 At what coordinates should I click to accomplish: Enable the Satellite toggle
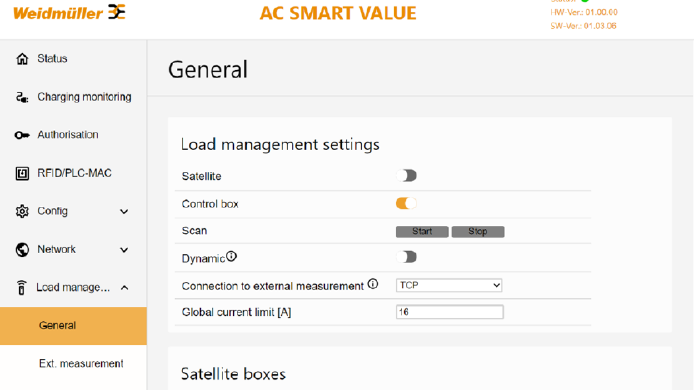tap(406, 176)
